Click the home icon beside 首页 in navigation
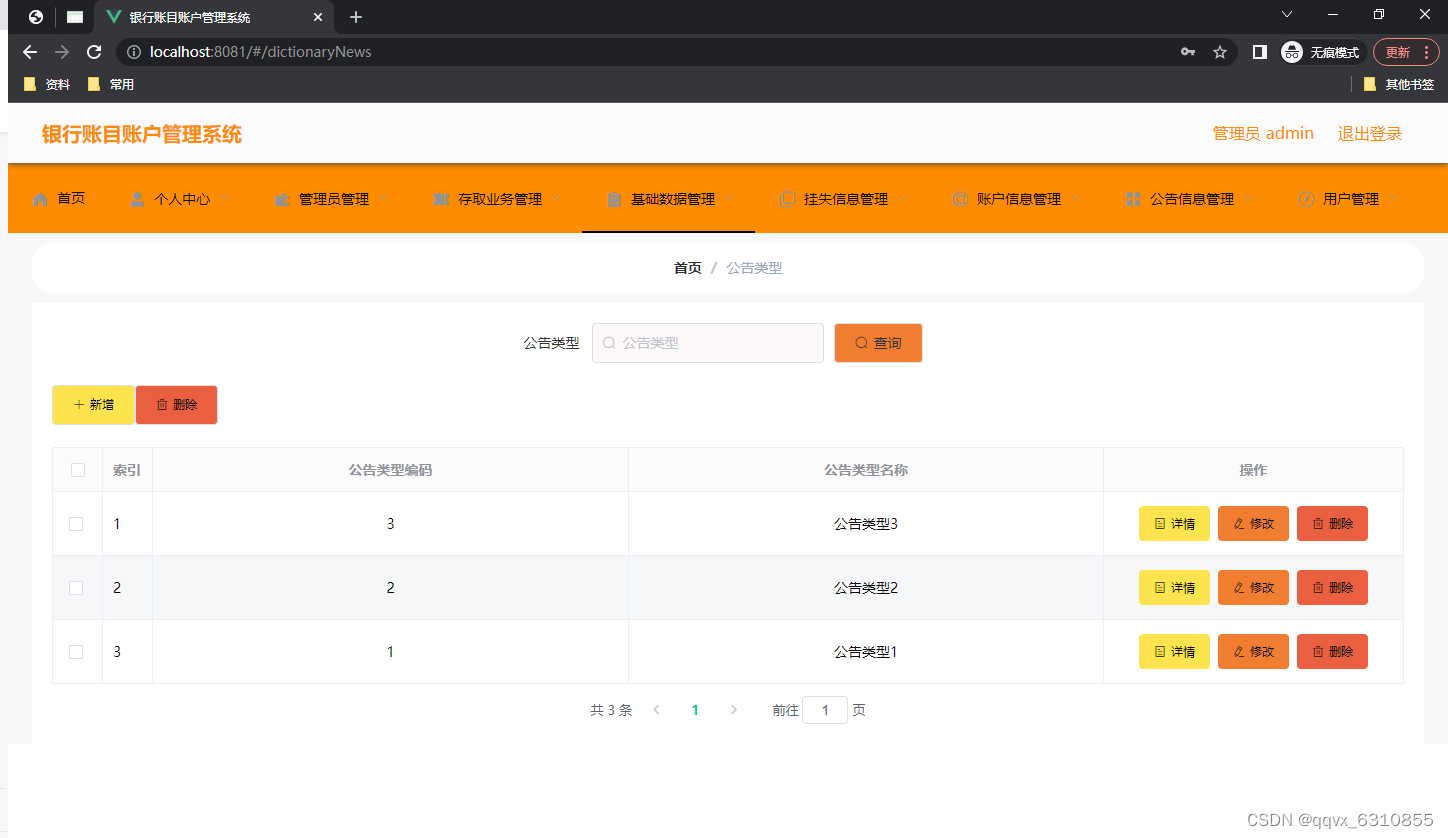 pyautogui.click(x=40, y=199)
